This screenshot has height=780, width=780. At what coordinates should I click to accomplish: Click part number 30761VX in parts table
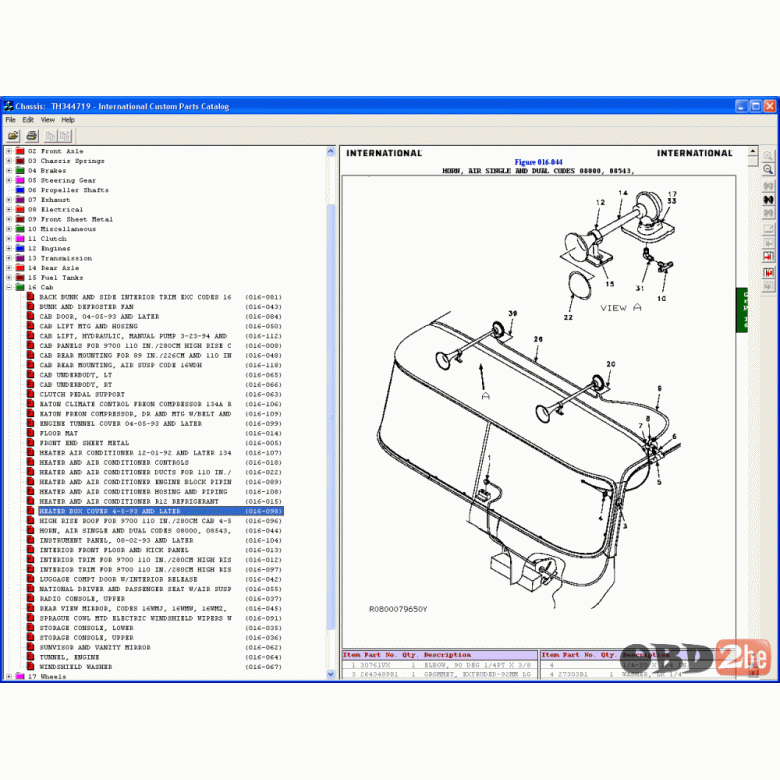[x=375, y=665]
